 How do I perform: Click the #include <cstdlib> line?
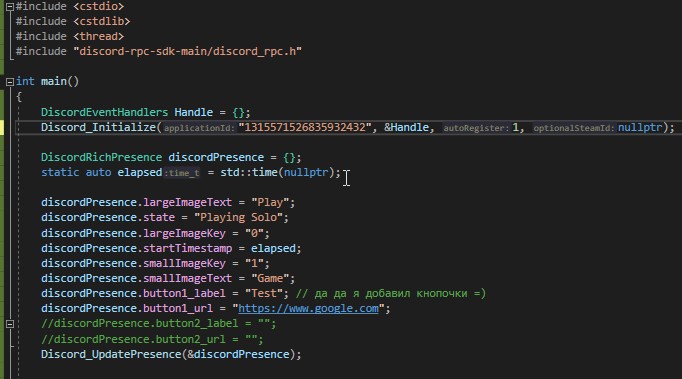73,21
